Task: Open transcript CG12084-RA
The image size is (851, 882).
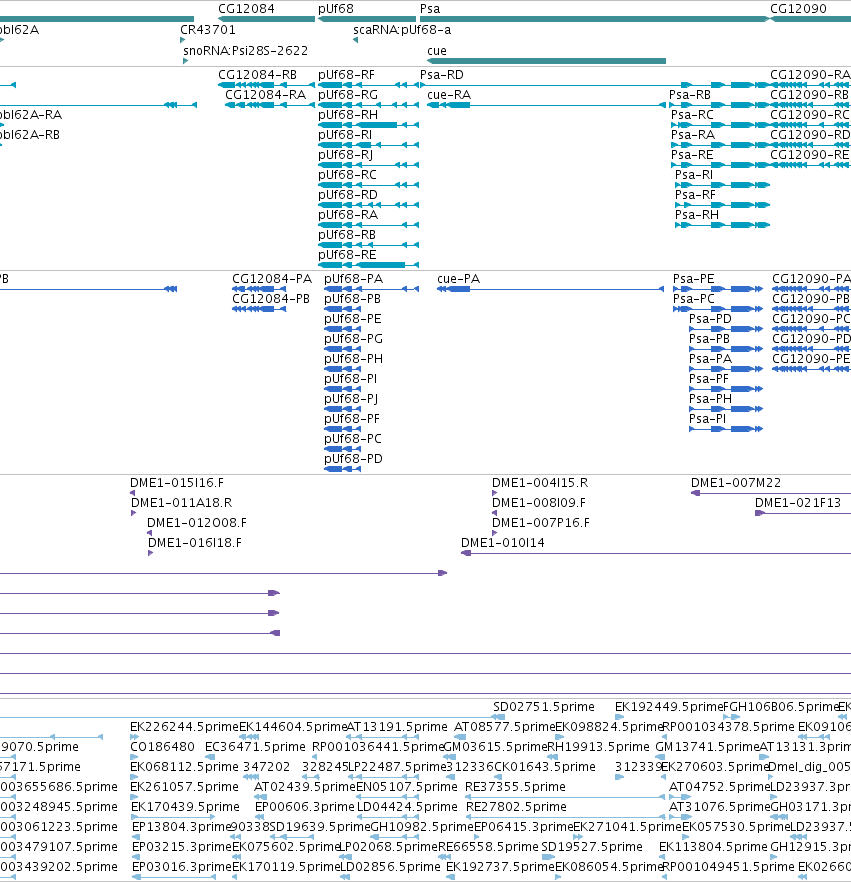Action: point(270,105)
